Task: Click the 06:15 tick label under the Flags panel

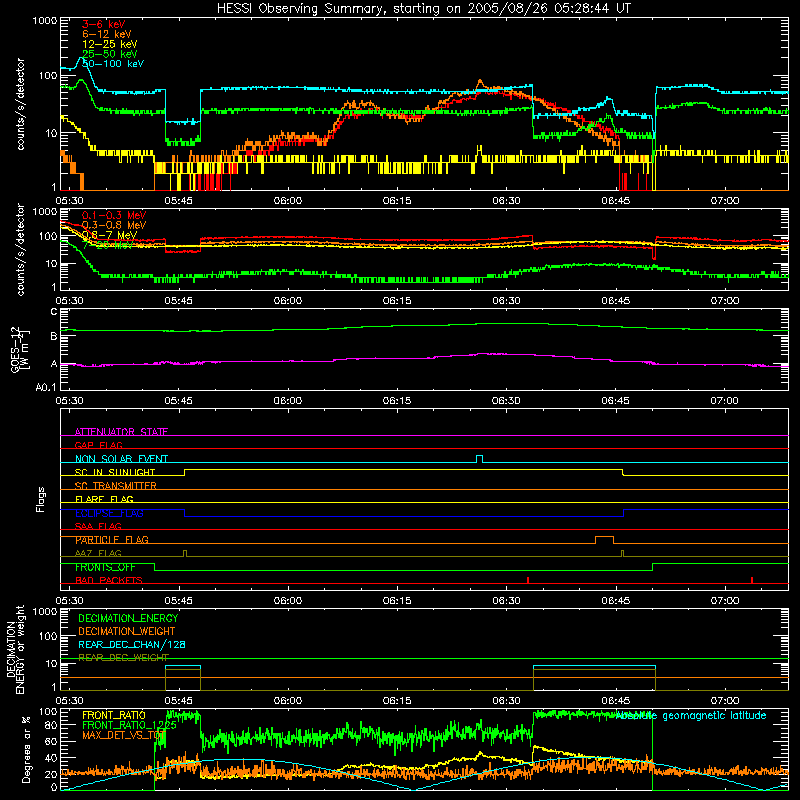Action: (x=397, y=601)
